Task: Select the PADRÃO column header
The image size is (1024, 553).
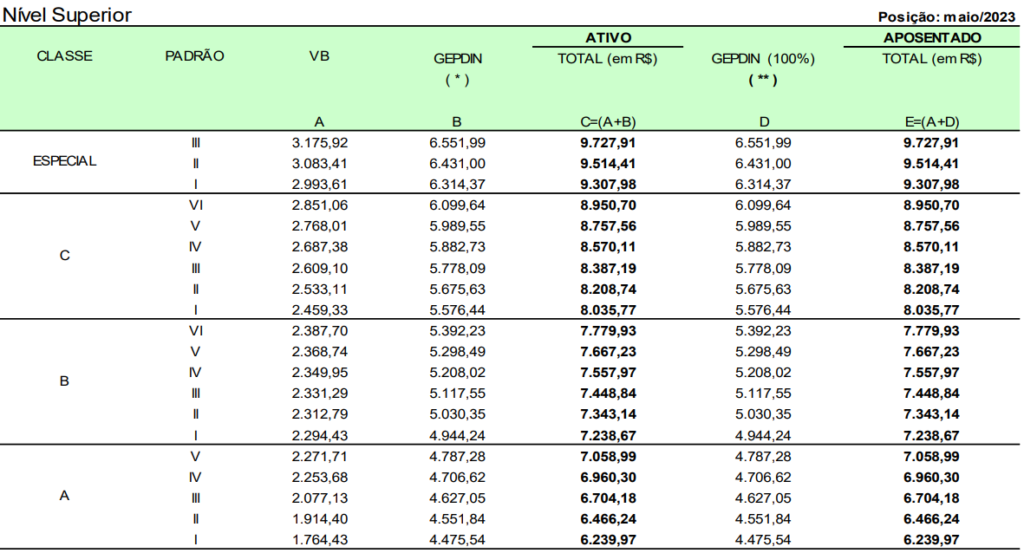Action: [194, 57]
